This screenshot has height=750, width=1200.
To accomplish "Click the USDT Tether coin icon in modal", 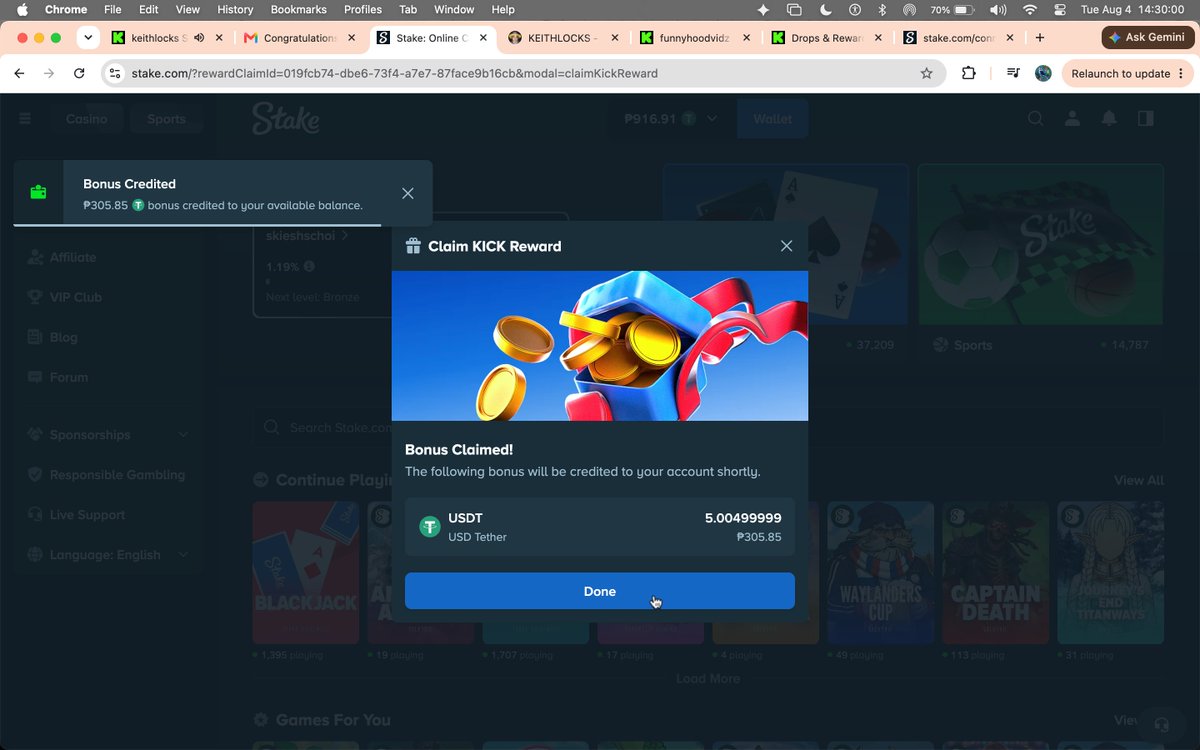I will click(x=430, y=526).
